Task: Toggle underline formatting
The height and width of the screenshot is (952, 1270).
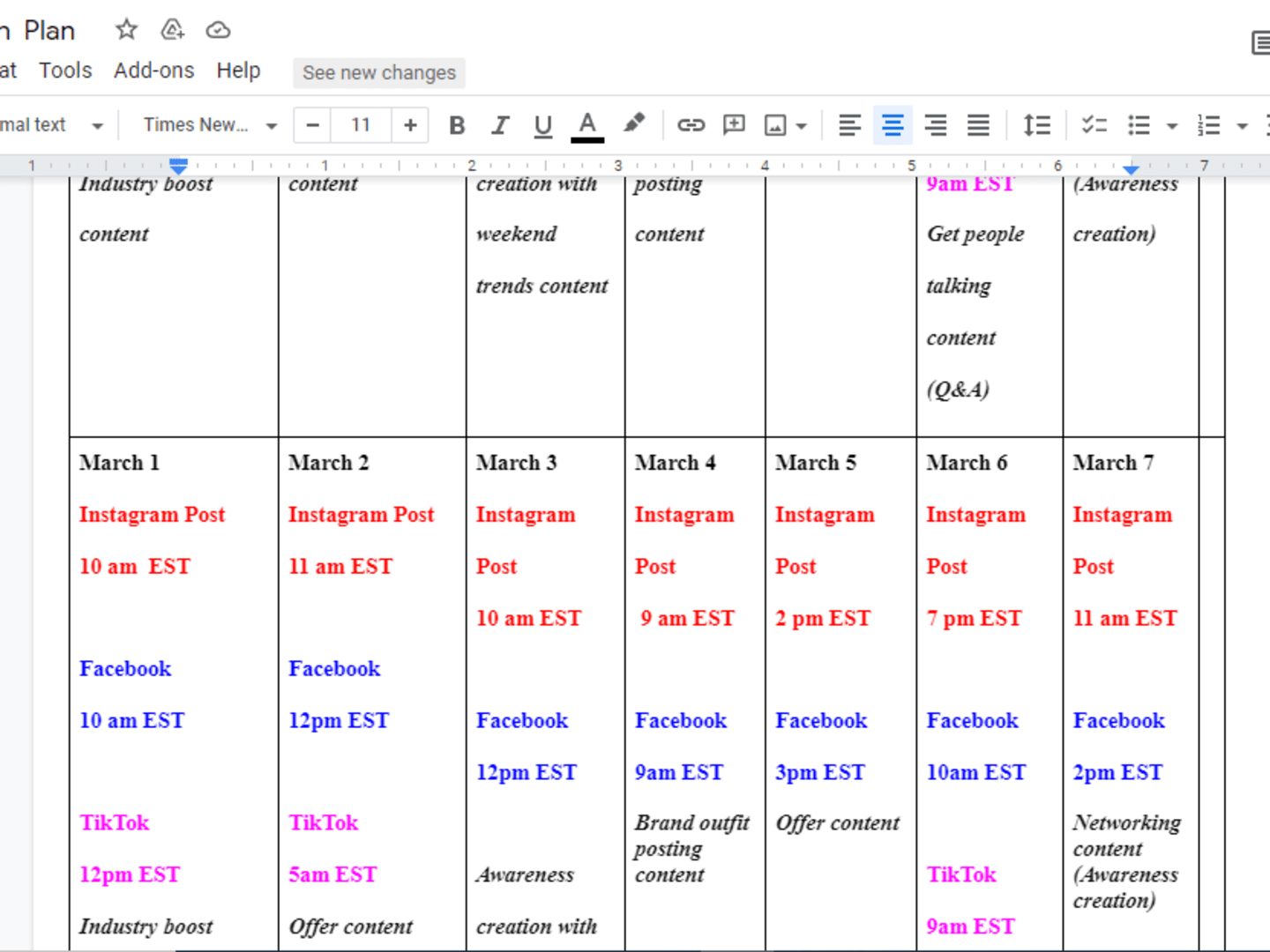Action: [x=543, y=125]
